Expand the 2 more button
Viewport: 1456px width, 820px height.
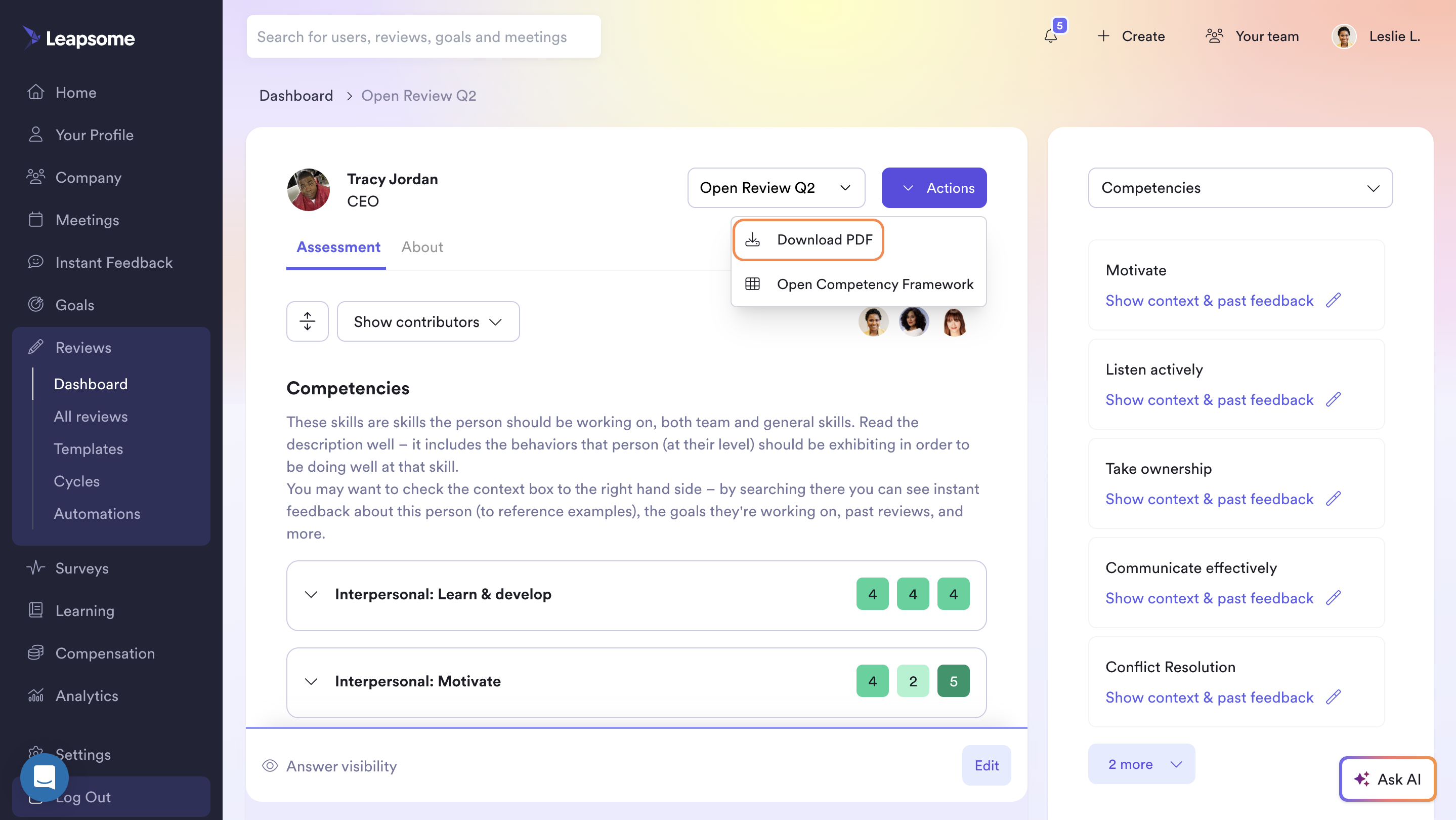(1141, 763)
